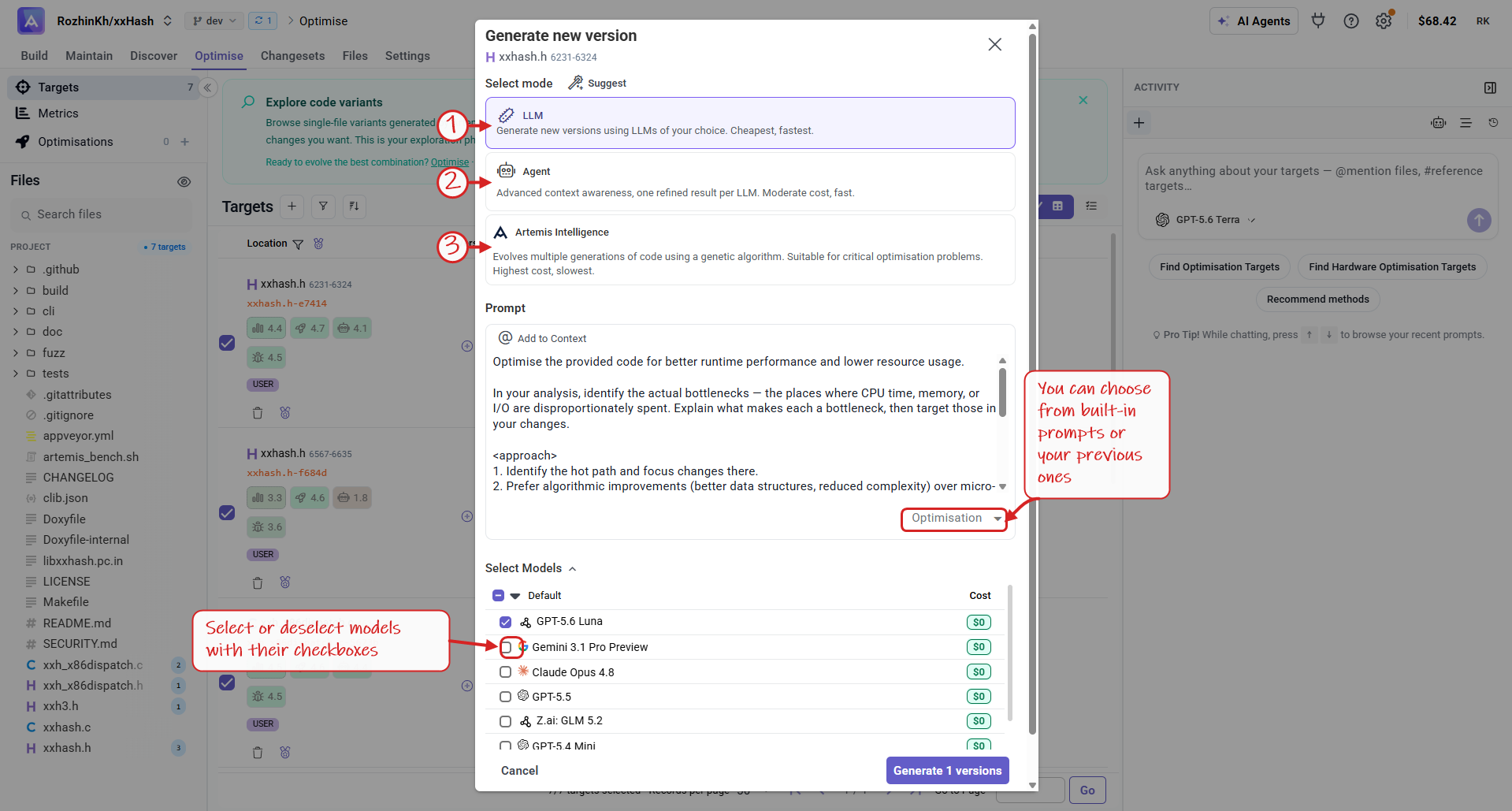
Task: Select the Artemis Intelligence mode
Action: [x=750, y=251]
